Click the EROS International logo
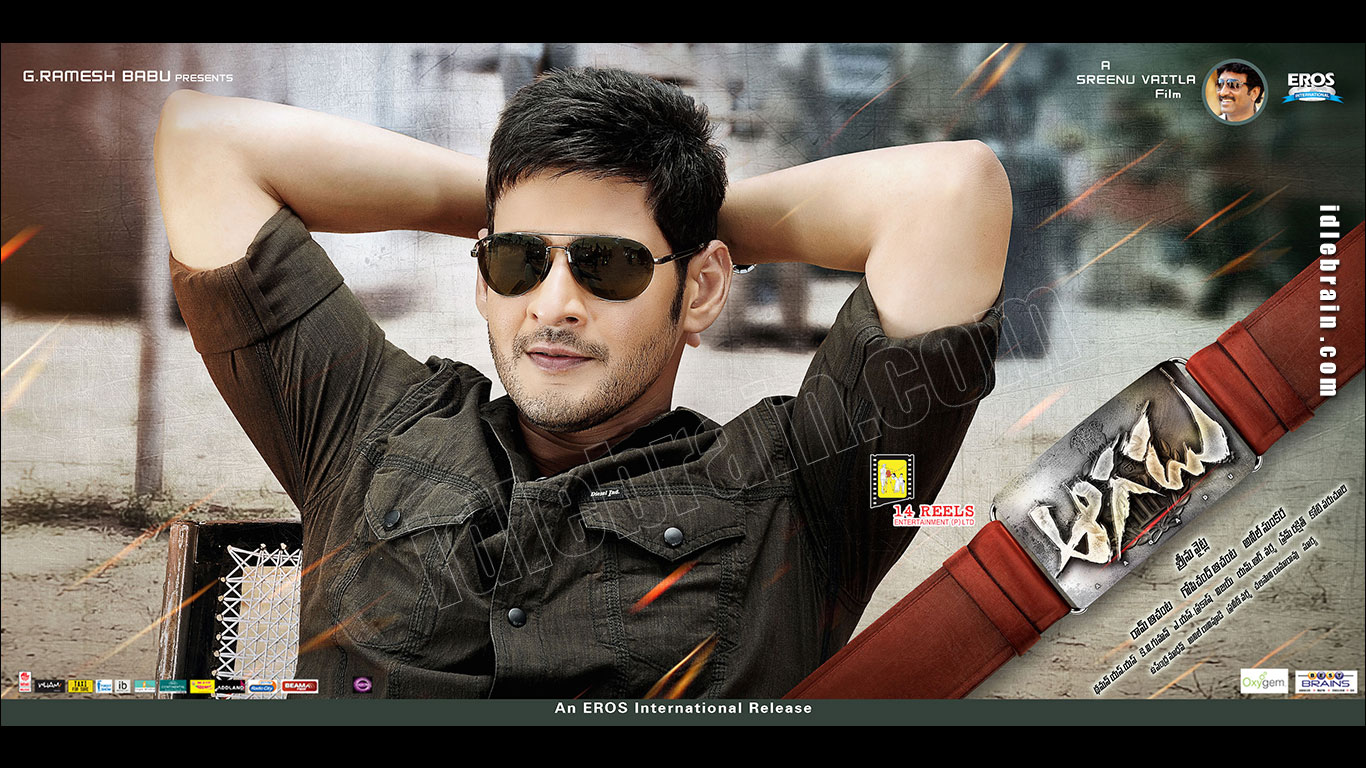The width and height of the screenshot is (1366, 768). (1312, 88)
